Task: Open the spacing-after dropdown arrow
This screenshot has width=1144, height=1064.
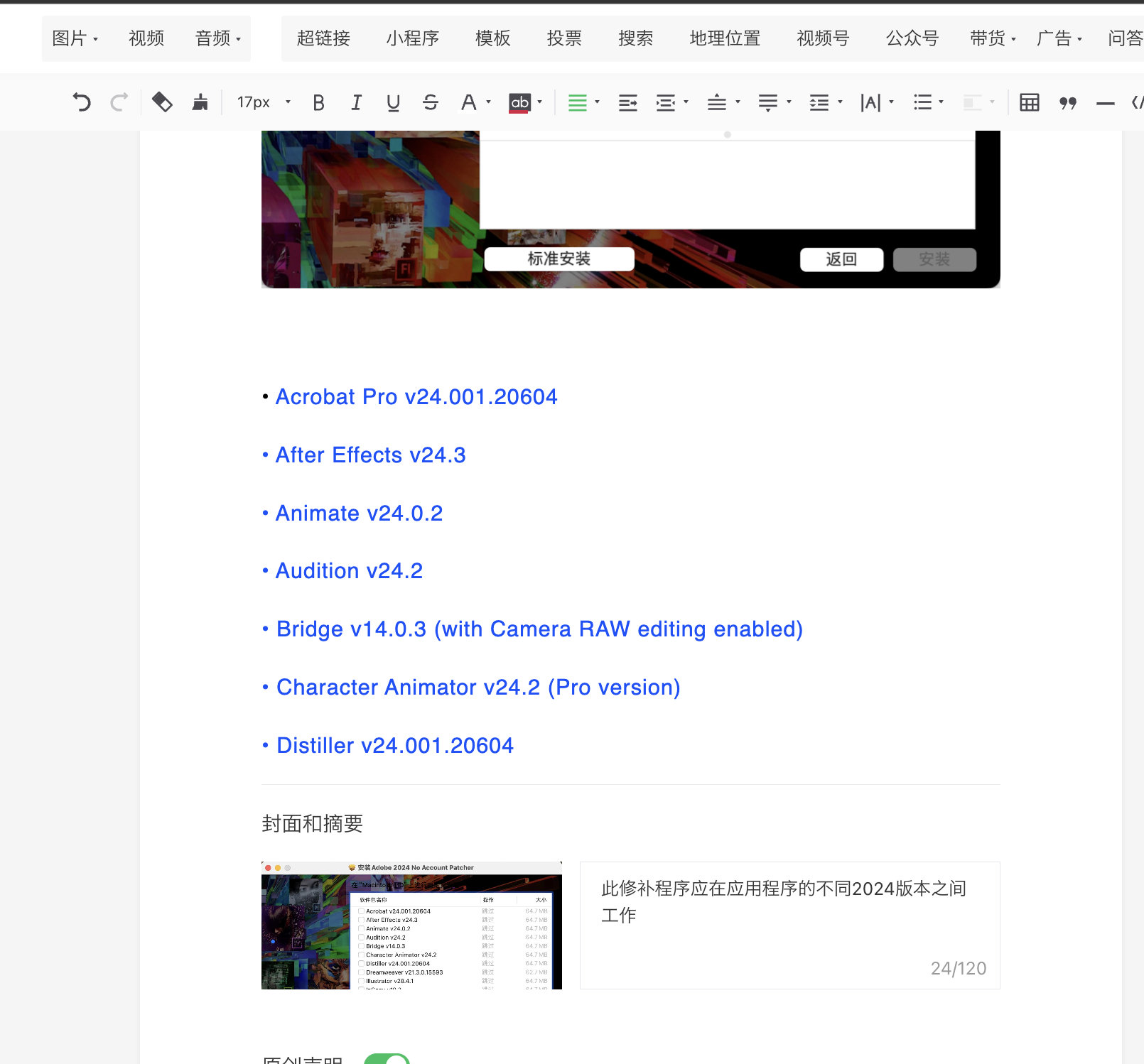Action: click(x=789, y=103)
